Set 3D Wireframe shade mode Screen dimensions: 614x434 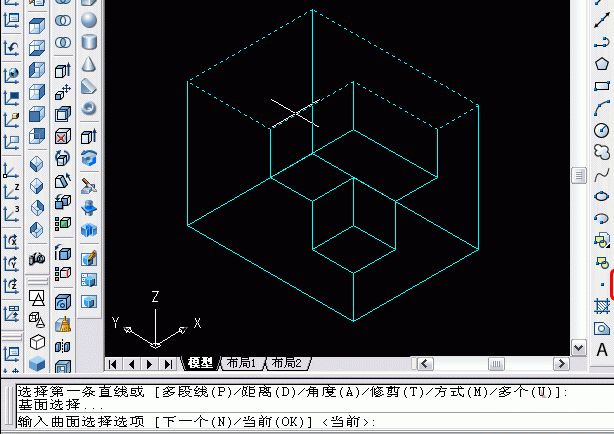coord(37,320)
